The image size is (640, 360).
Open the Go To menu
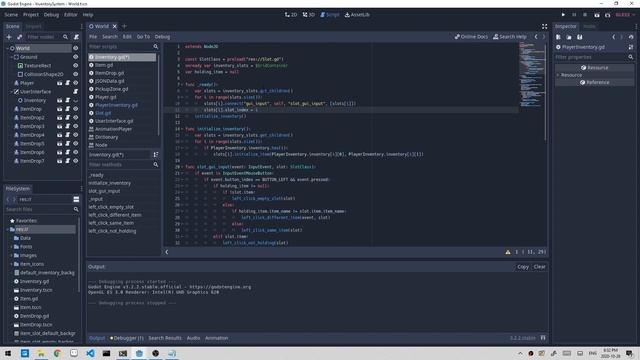click(x=143, y=37)
